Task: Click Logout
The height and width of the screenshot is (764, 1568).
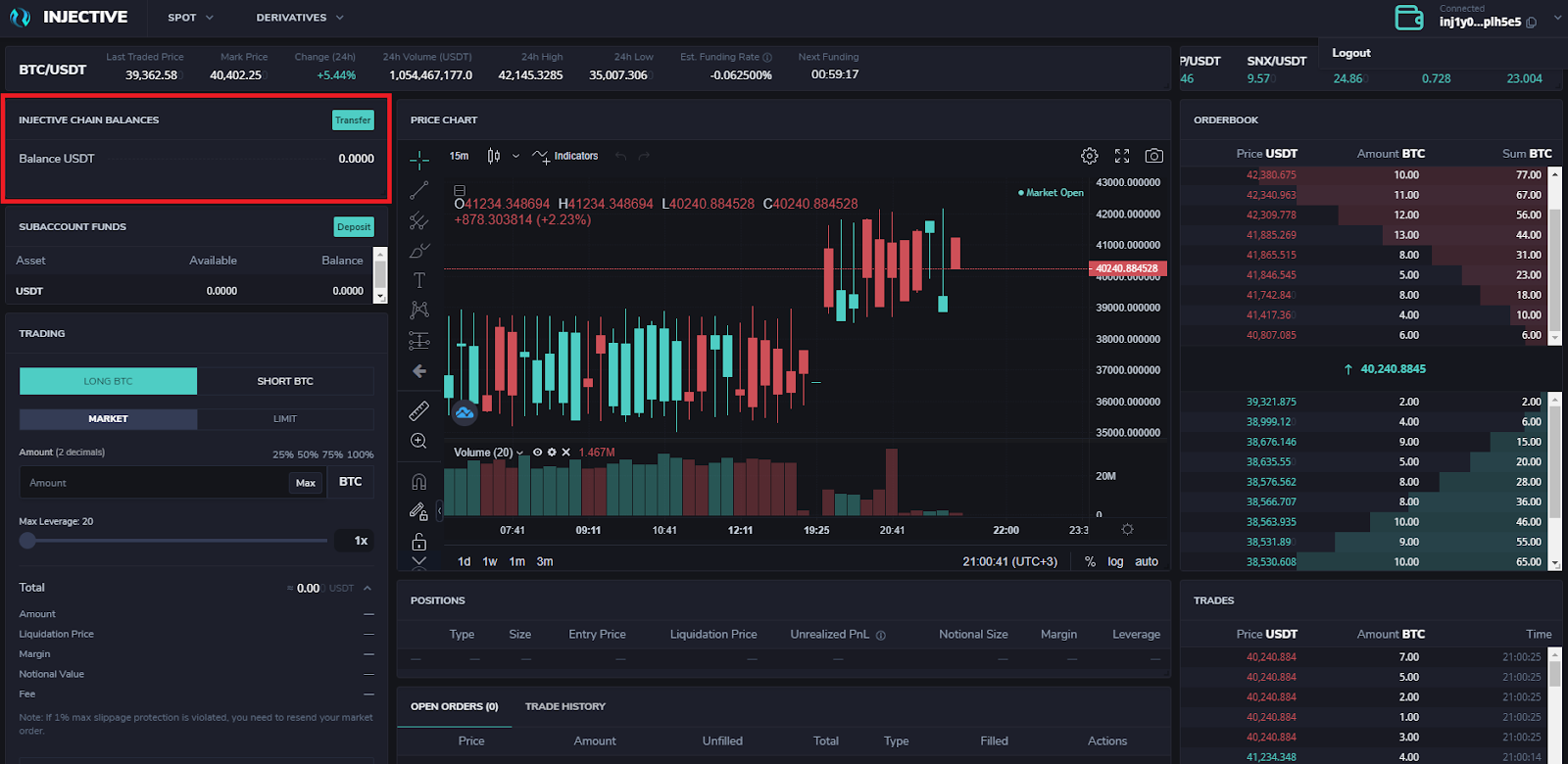Action: point(1351,53)
